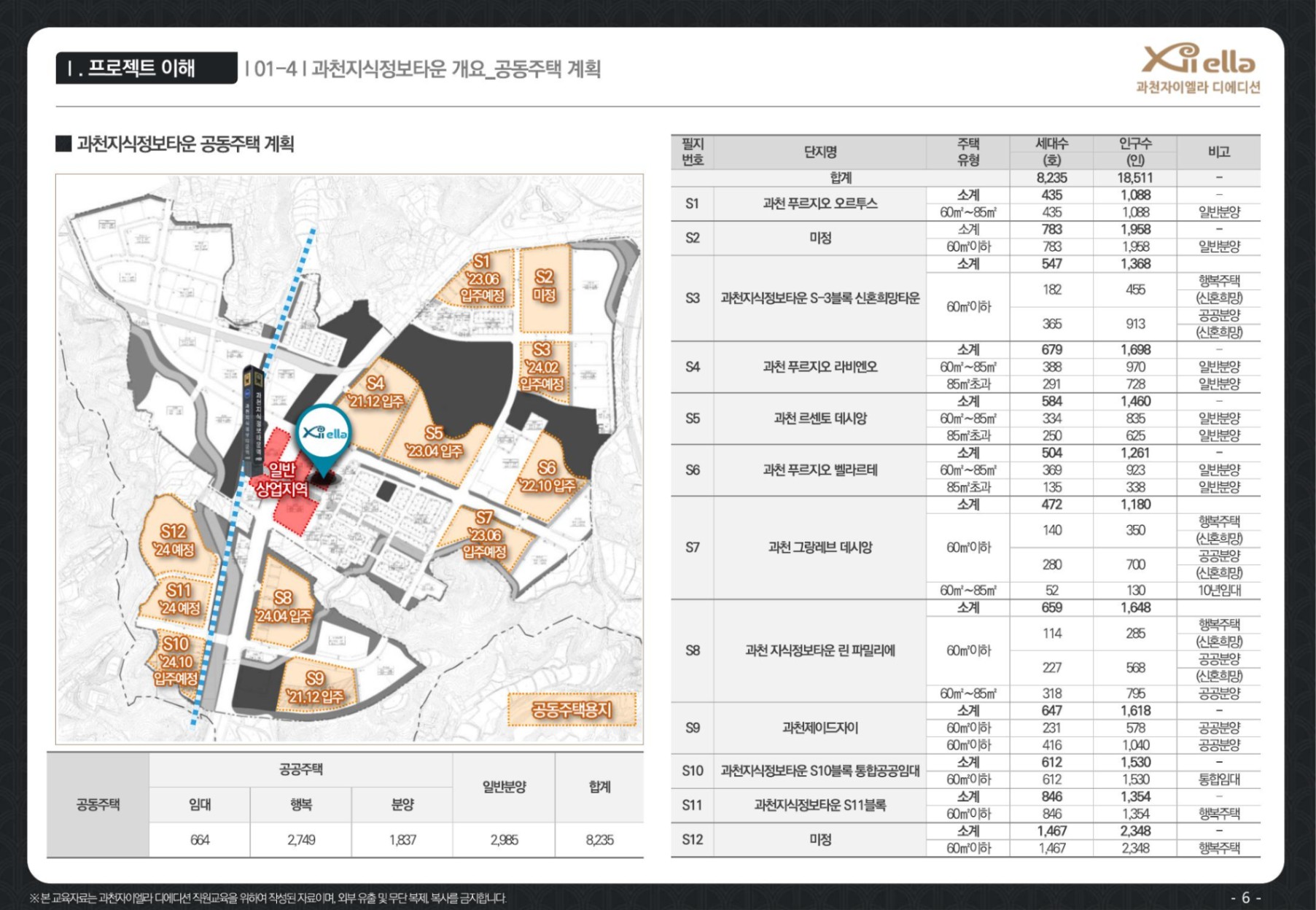Viewport: 1316px width, 910px height.
Task: Select map parcel label S6 '22.10 입주
Action: tap(547, 476)
